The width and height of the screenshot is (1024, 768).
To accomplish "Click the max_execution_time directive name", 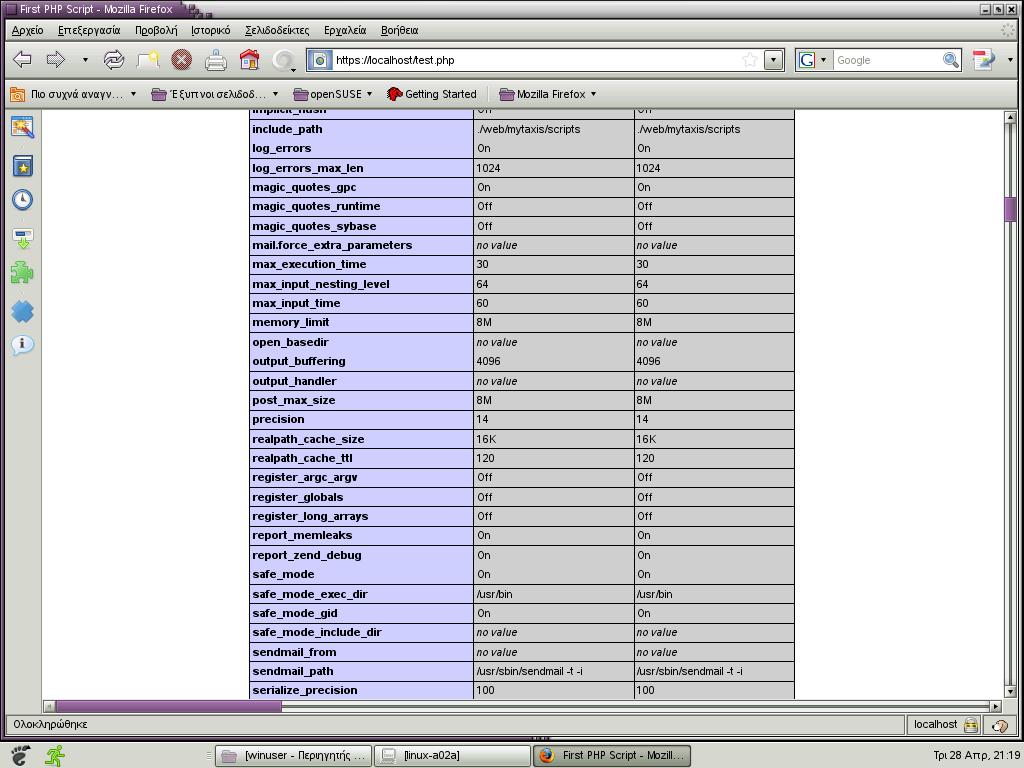I will point(309,264).
